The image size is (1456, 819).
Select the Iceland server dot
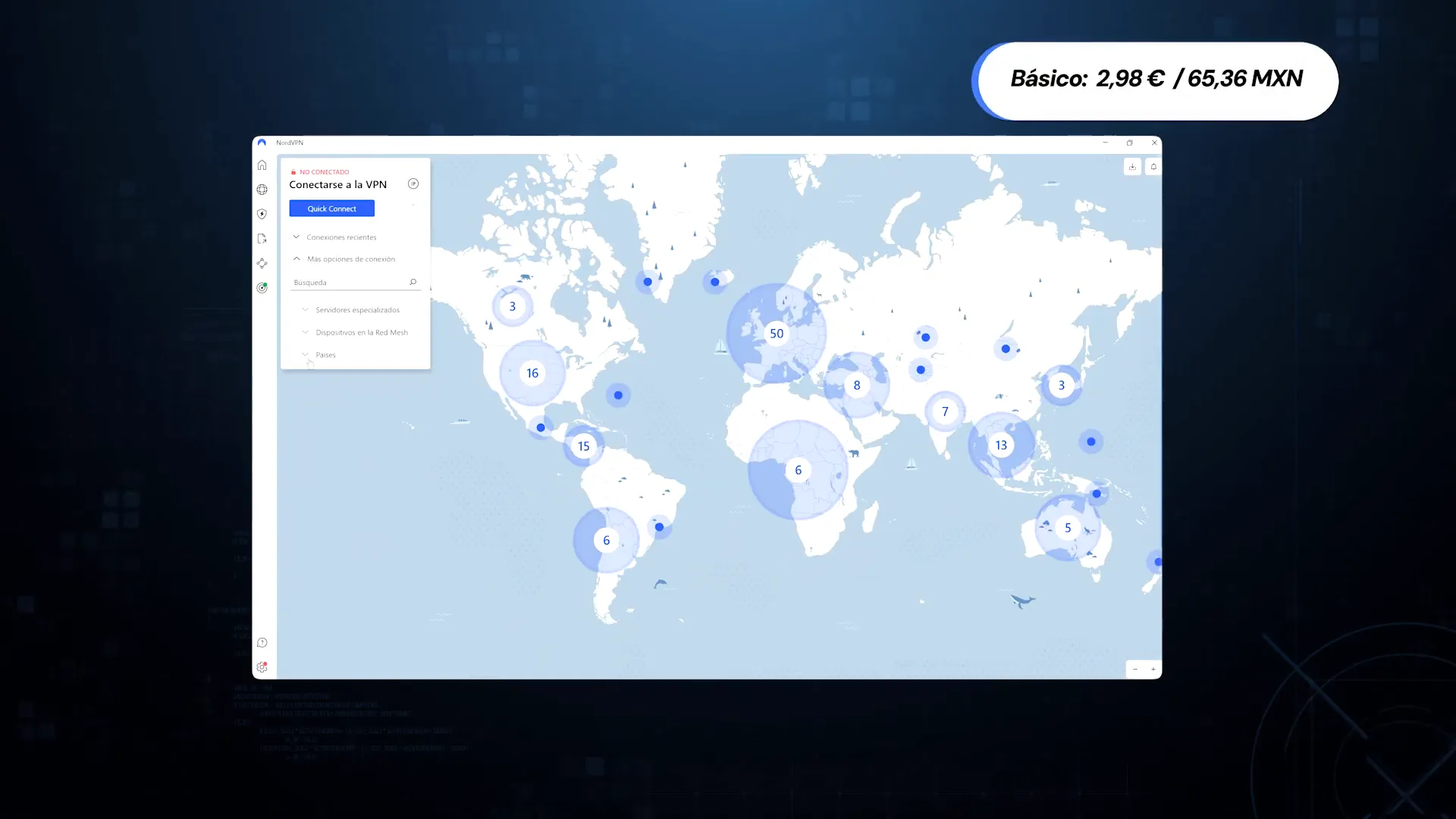tap(714, 282)
